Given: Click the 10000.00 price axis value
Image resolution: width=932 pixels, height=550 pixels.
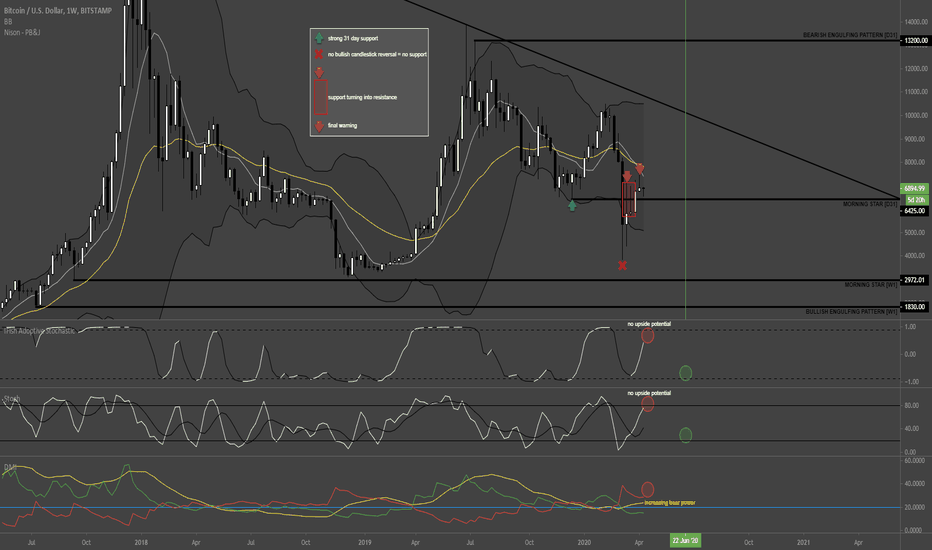Looking at the screenshot, I should (x=915, y=115).
